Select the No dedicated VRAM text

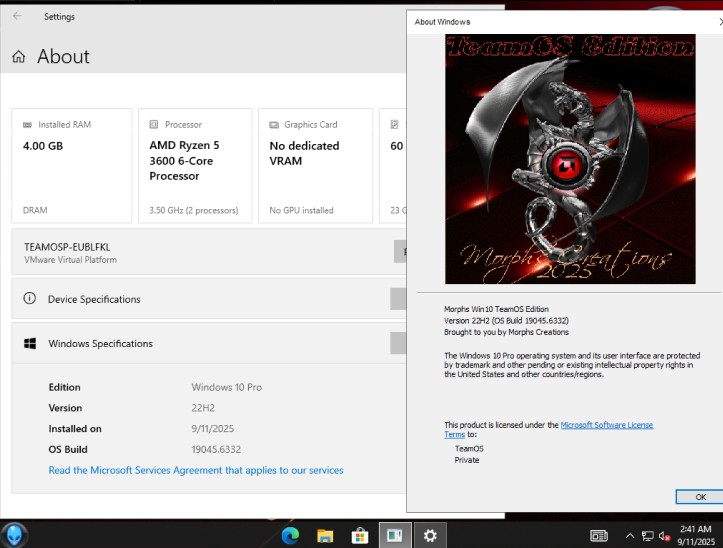tap(304, 153)
